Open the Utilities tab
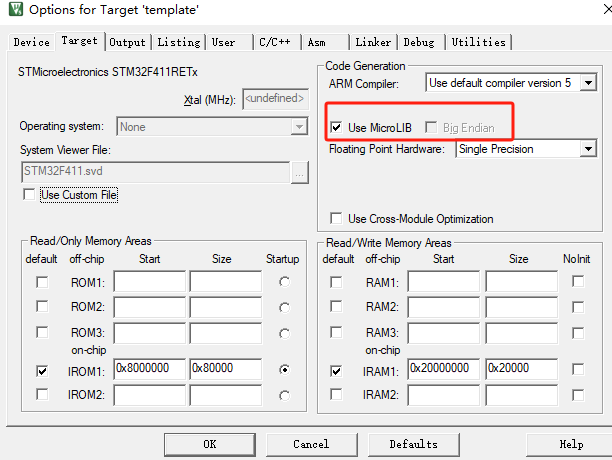The image size is (612, 460). pyautogui.click(x=478, y=42)
